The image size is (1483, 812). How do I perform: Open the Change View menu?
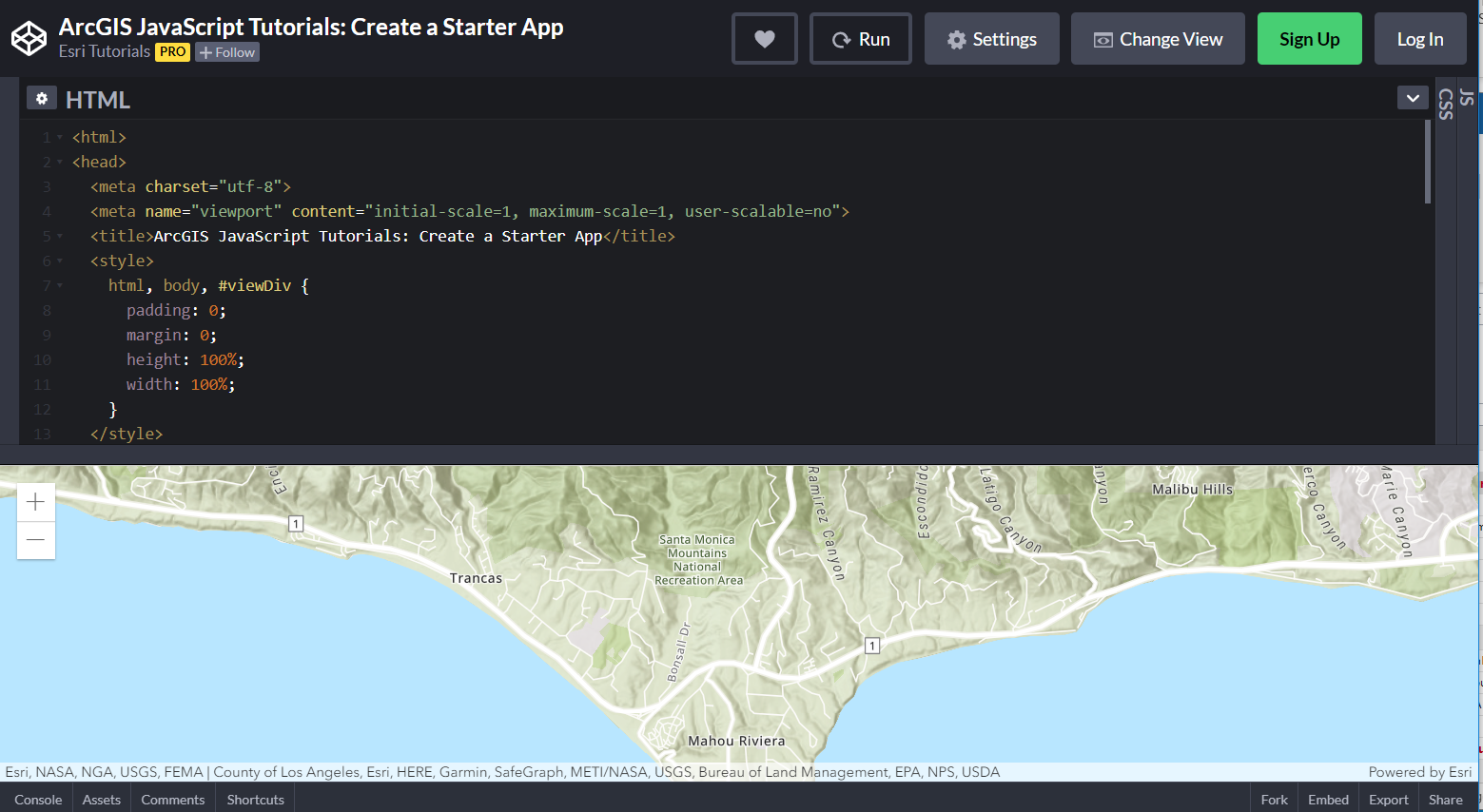click(x=1158, y=39)
